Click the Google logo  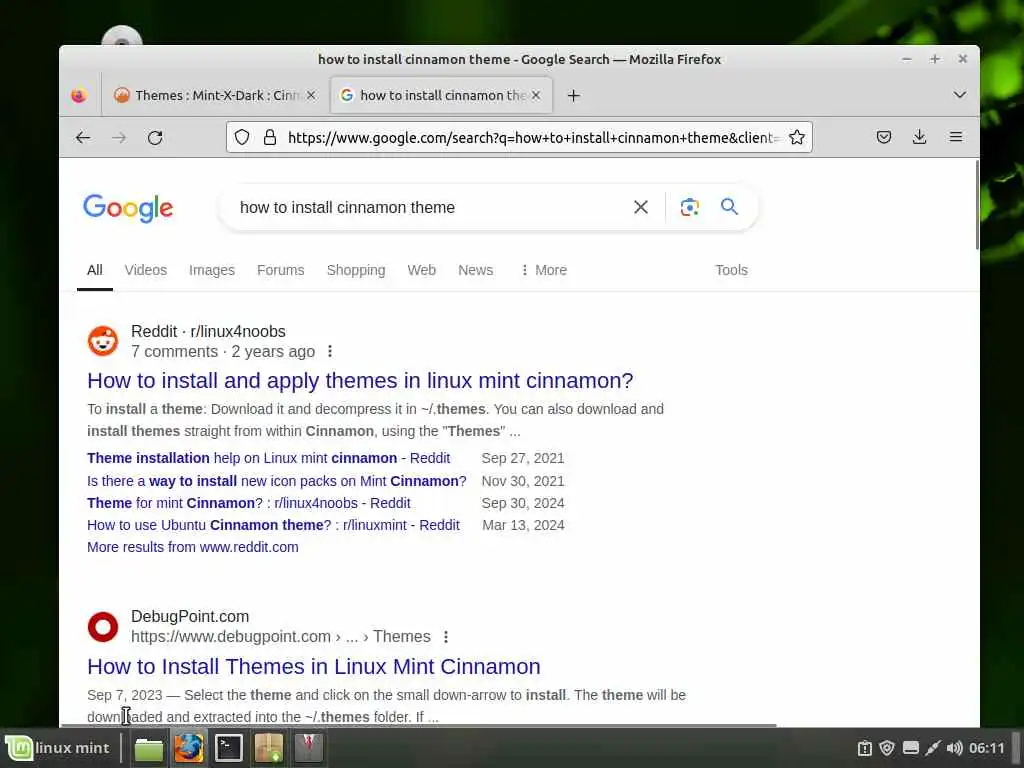click(x=128, y=208)
